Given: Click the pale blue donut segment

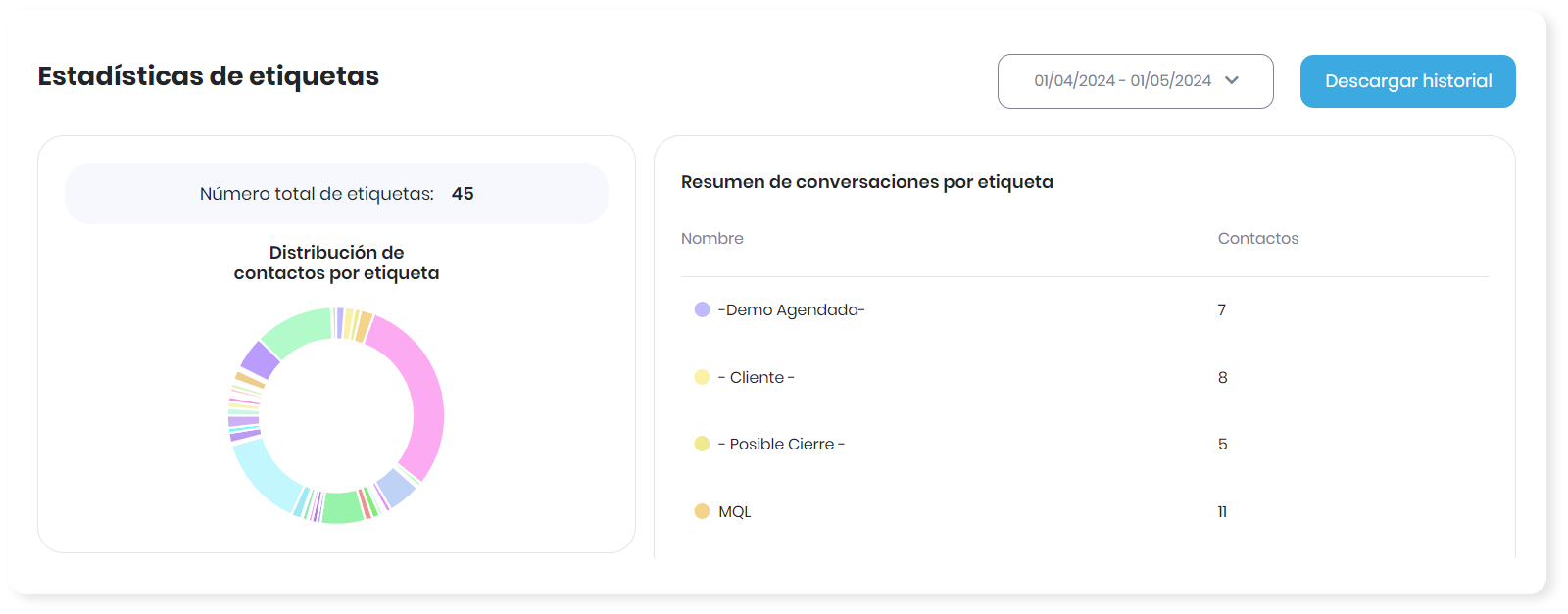Looking at the screenshot, I should point(396,487).
